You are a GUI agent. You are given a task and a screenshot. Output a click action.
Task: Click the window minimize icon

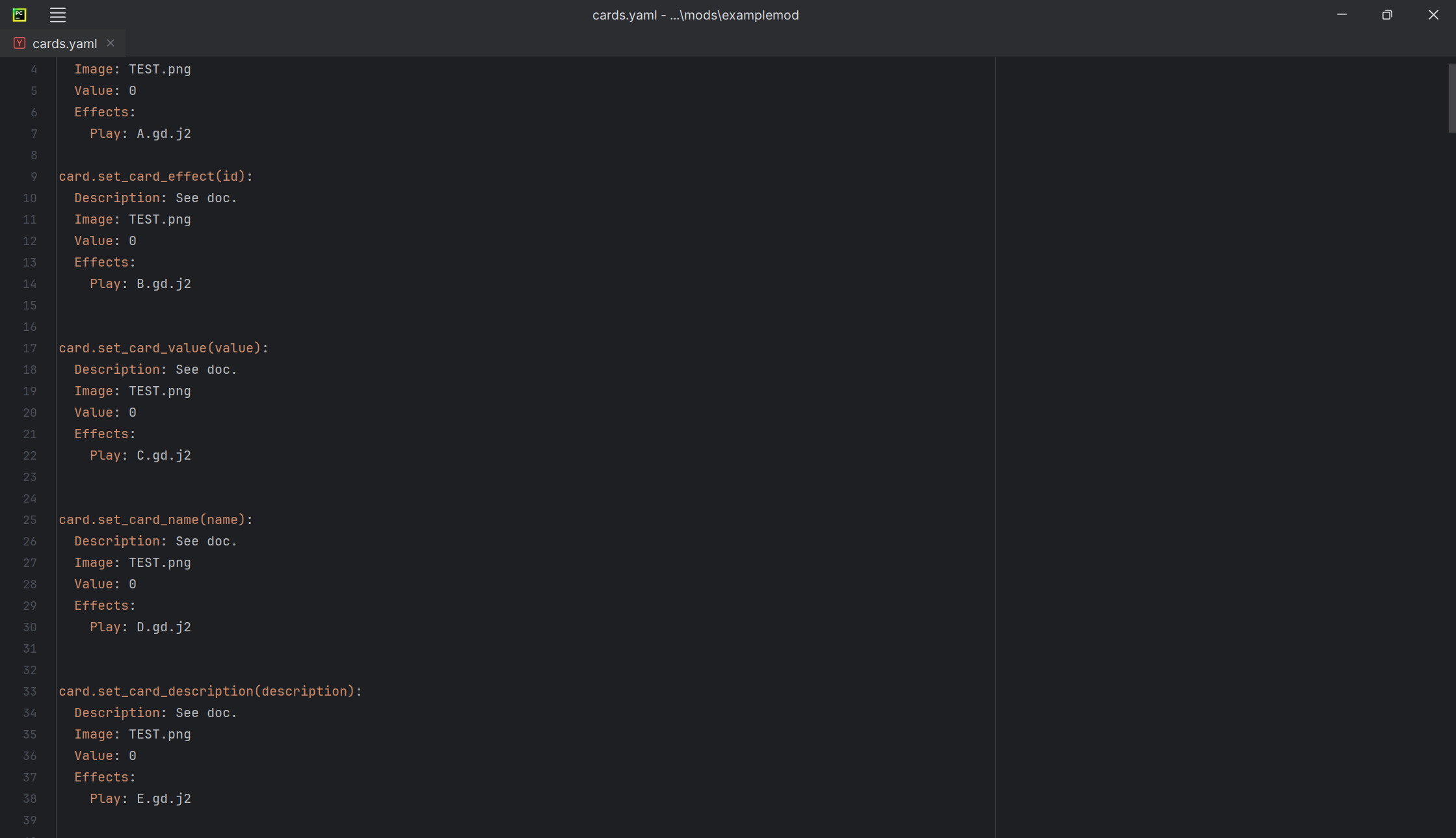click(x=1342, y=14)
